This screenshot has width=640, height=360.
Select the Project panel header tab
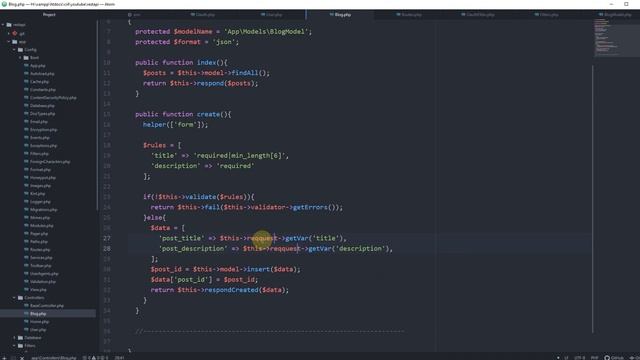tap(49, 15)
